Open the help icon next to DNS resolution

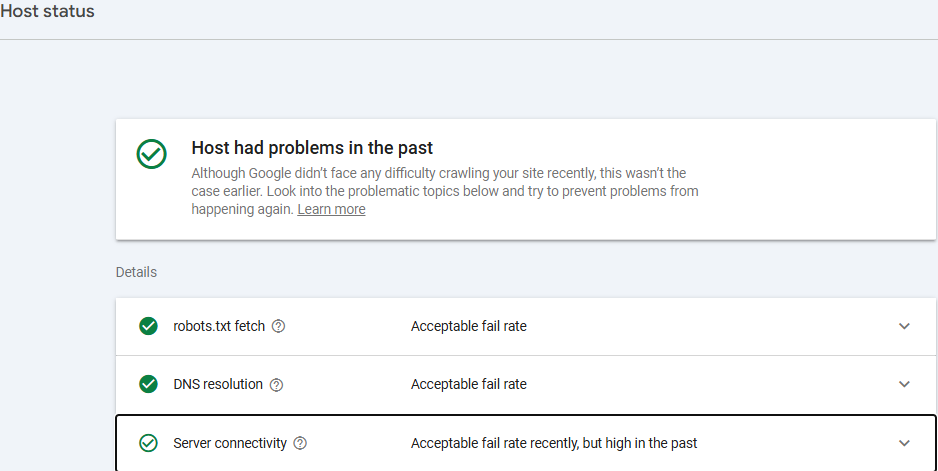pyautogui.click(x=277, y=384)
